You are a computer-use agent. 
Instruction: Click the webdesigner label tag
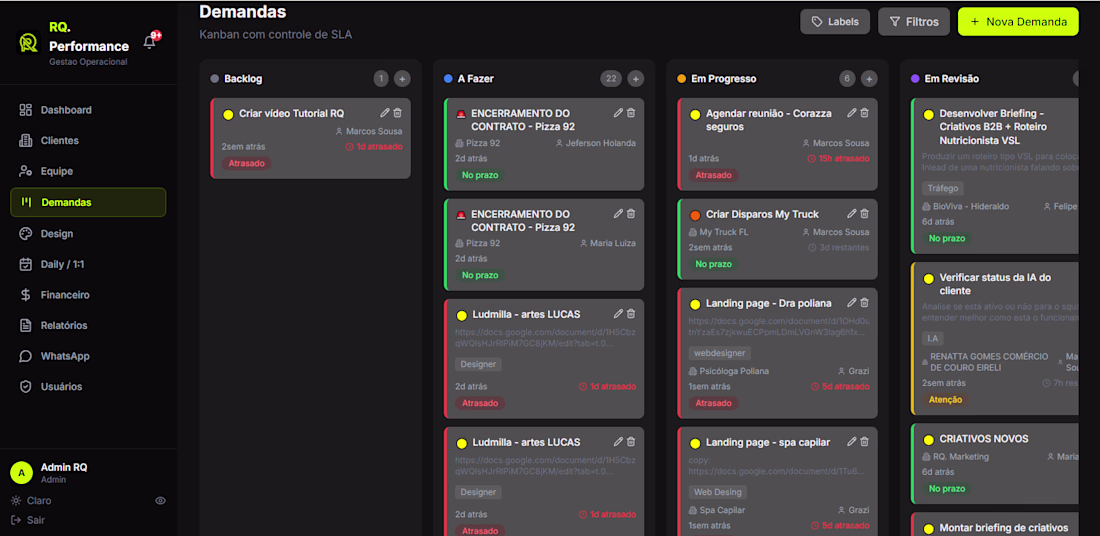[720, 353]
